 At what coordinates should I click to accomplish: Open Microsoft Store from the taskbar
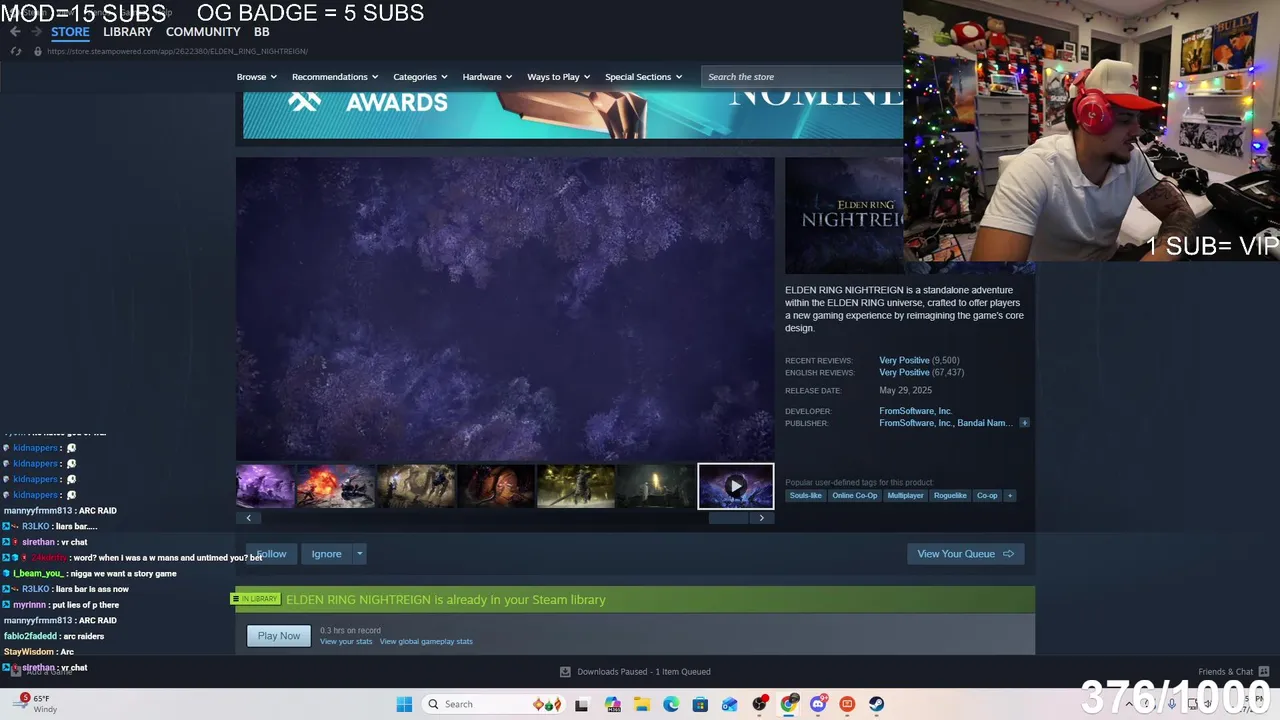coord(700,704)
